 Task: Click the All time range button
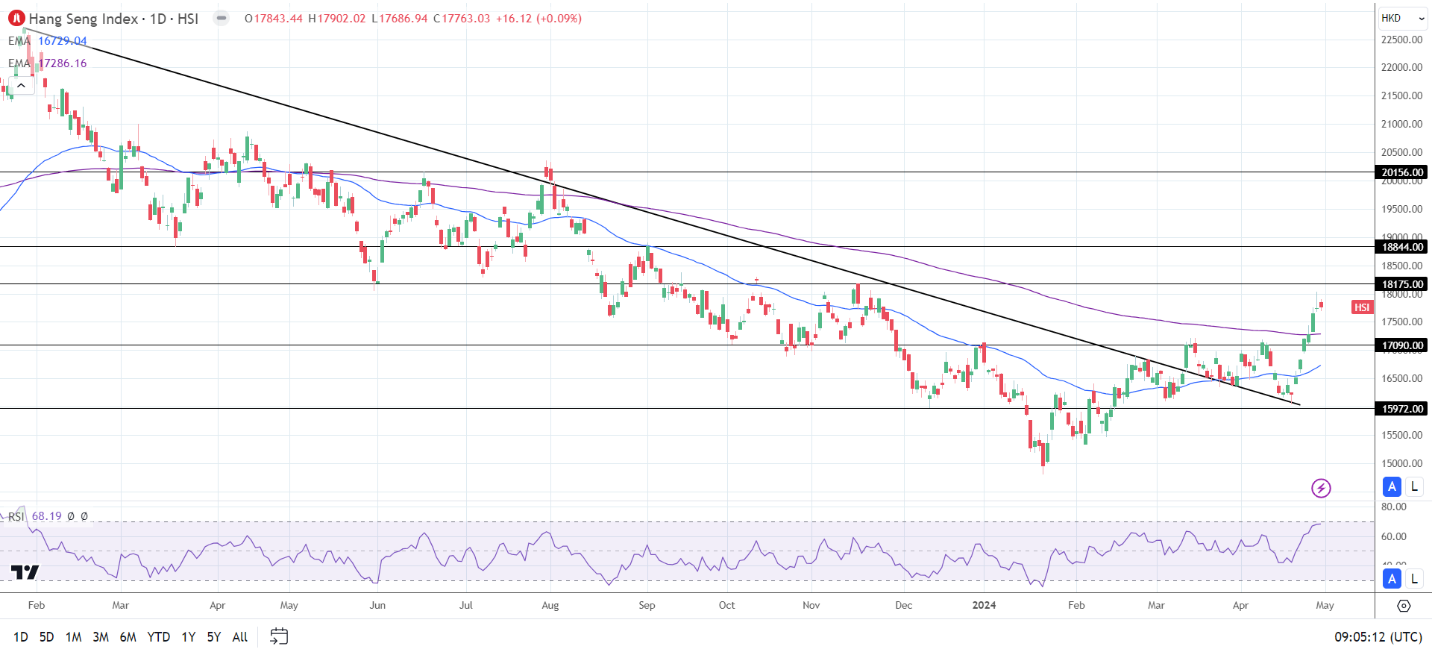click(240, 636)
